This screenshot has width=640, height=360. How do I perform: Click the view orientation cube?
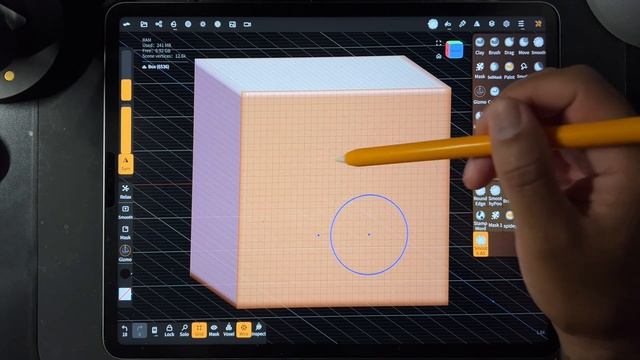[454, 50]
